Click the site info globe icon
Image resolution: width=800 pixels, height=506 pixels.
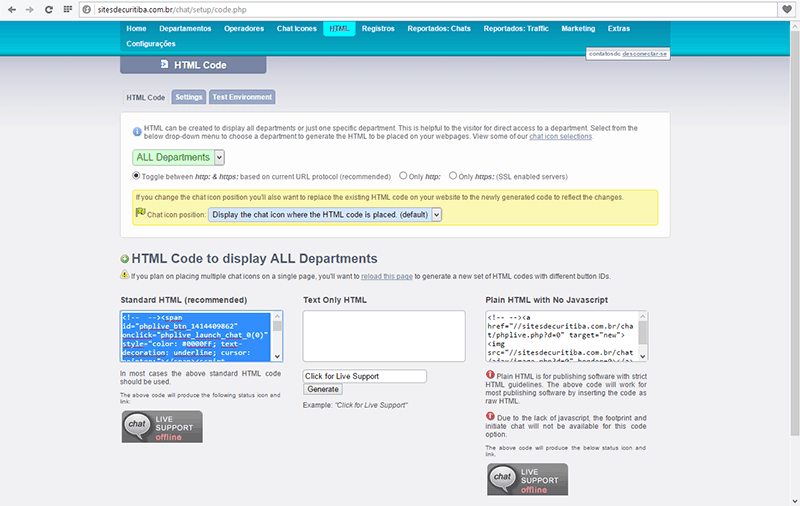87,10
